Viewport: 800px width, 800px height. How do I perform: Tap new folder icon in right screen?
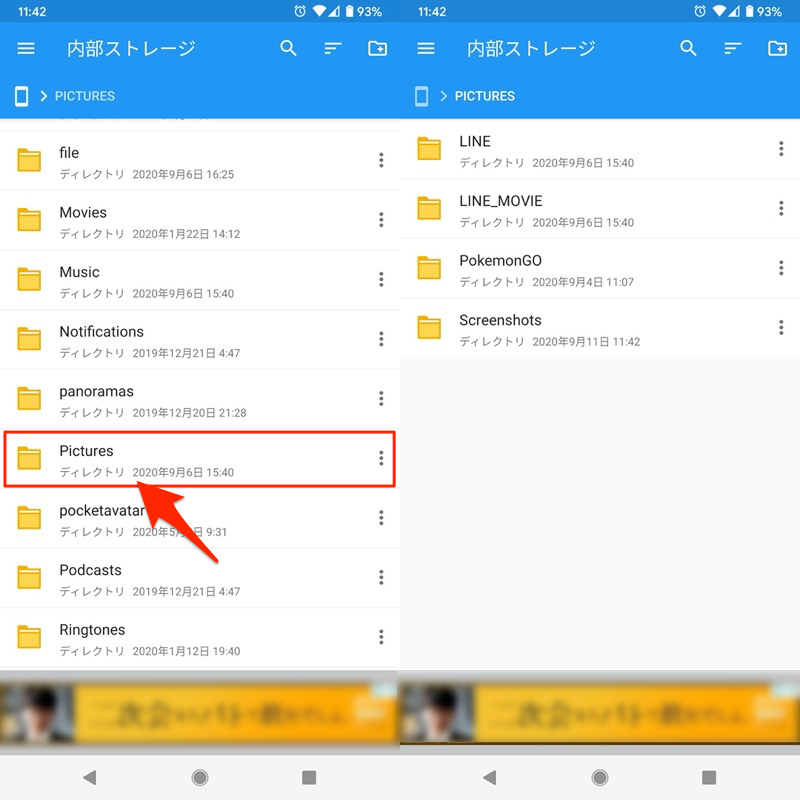(777, 48)
